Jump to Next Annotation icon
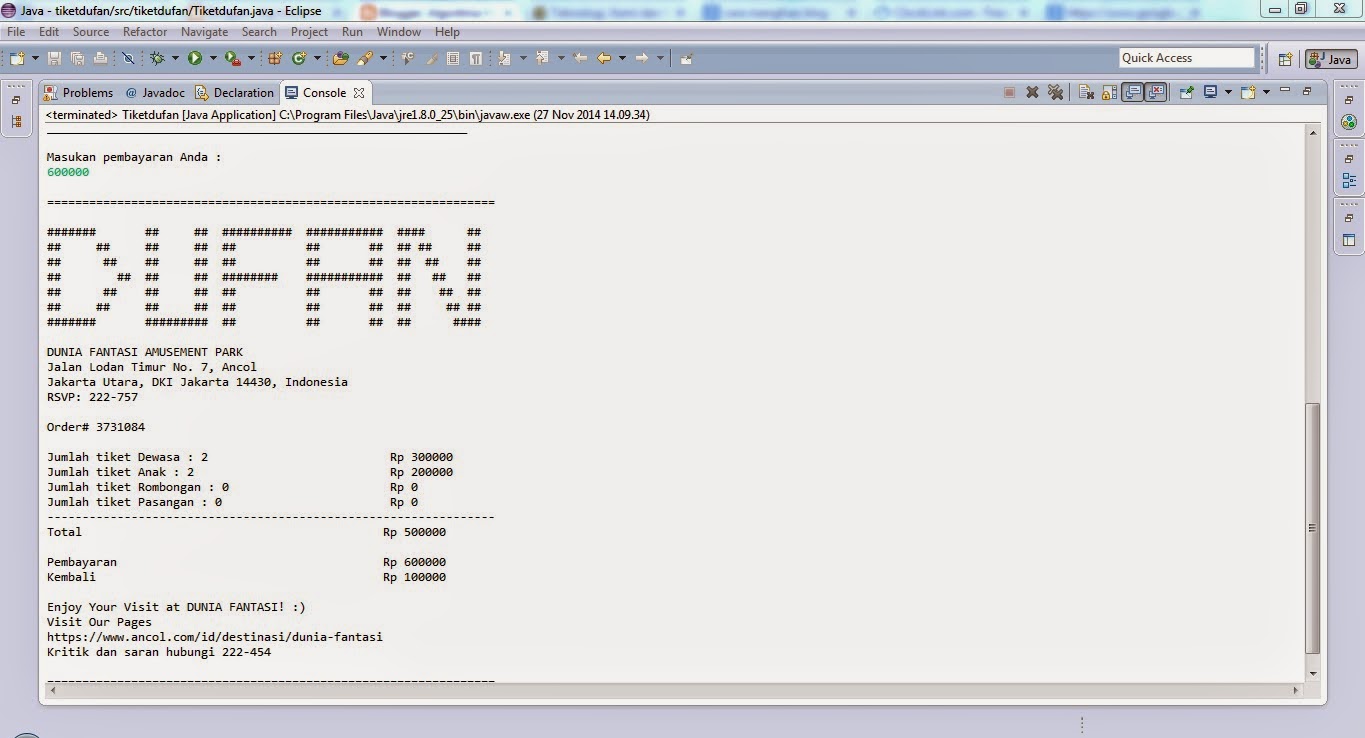This screenshot has height=738, width=1365. pos(504,58)
